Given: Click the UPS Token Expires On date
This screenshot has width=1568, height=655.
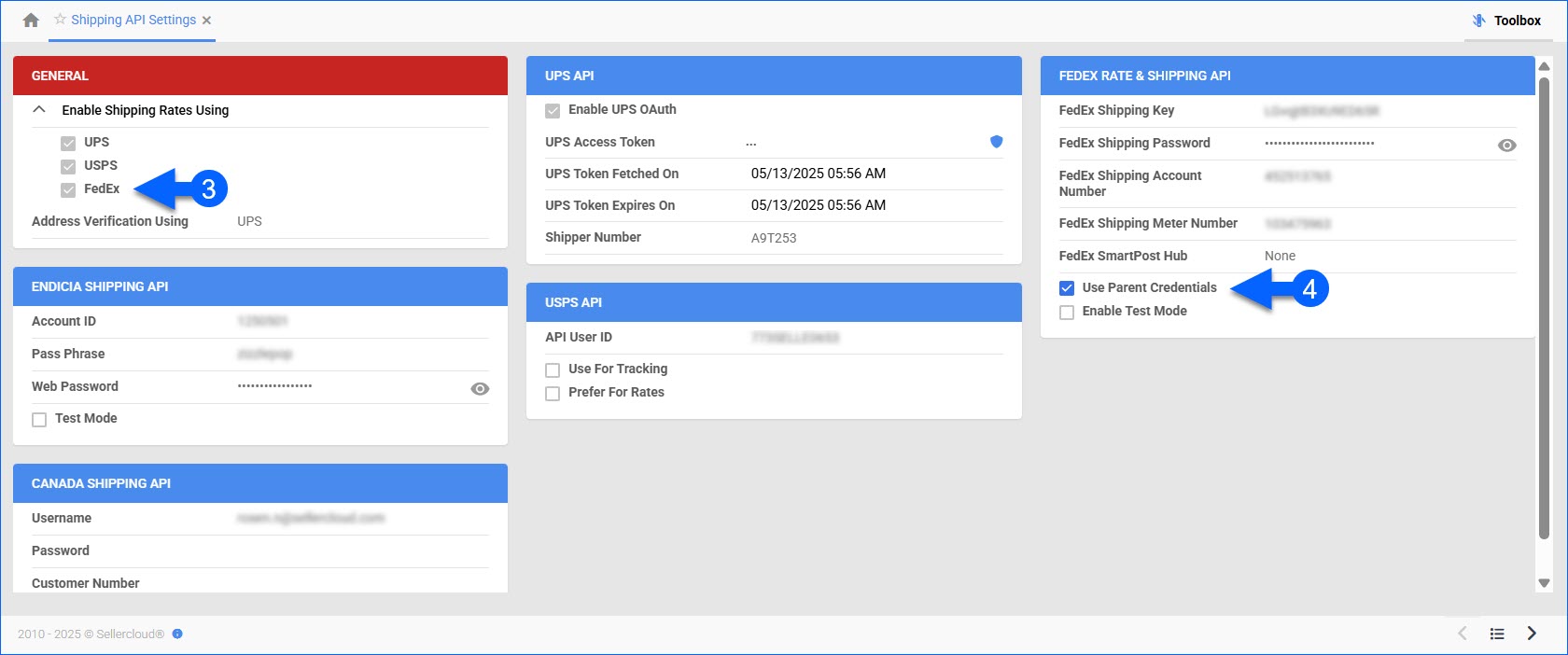Looking at the screenshot, I should click(x=819, y=205).
